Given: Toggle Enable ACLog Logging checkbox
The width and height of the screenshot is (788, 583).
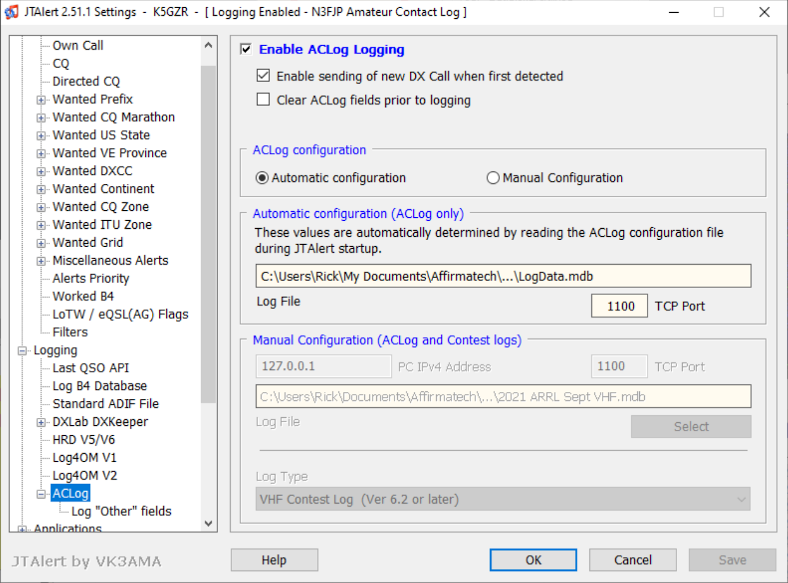Looking at the screenshot, I should click(246, 49).
